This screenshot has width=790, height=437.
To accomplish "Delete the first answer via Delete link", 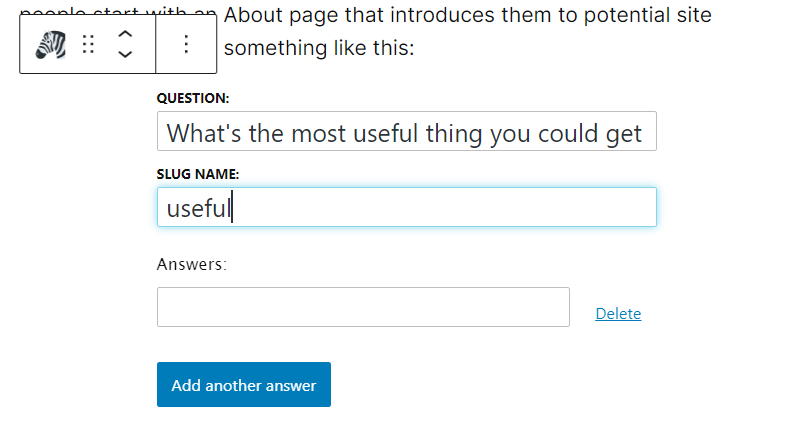I will coord(618,314).
